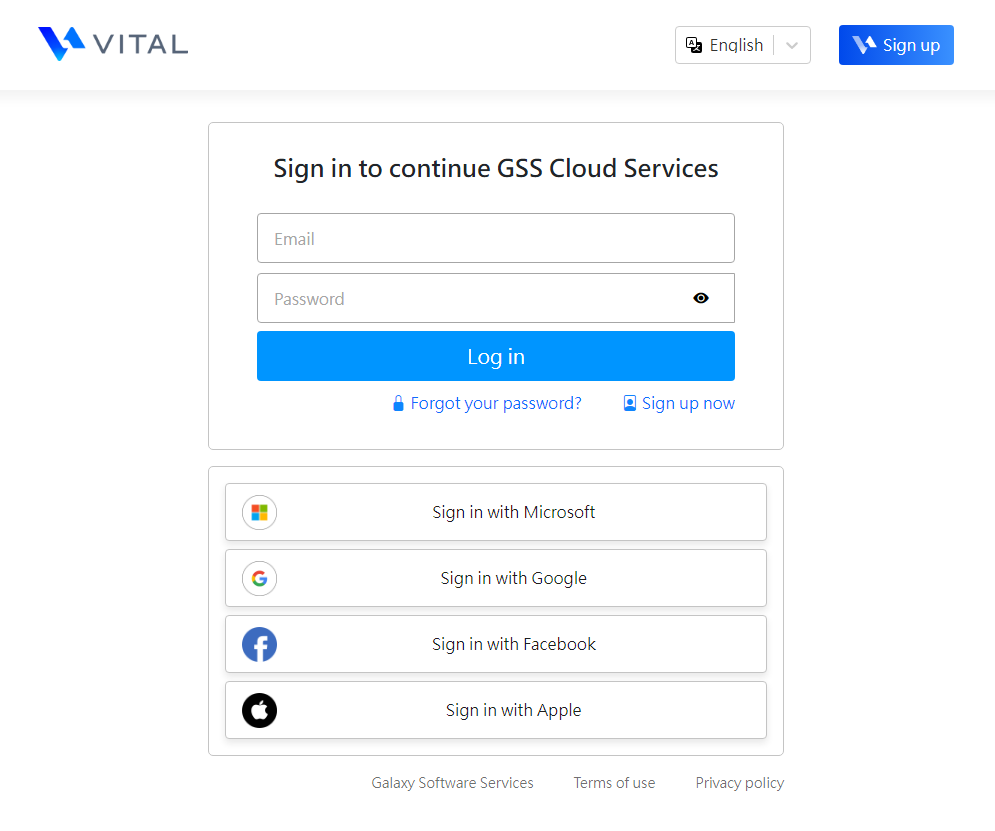Choose Sign in with Microsoft
995x831 pixels.
point(496,513)
